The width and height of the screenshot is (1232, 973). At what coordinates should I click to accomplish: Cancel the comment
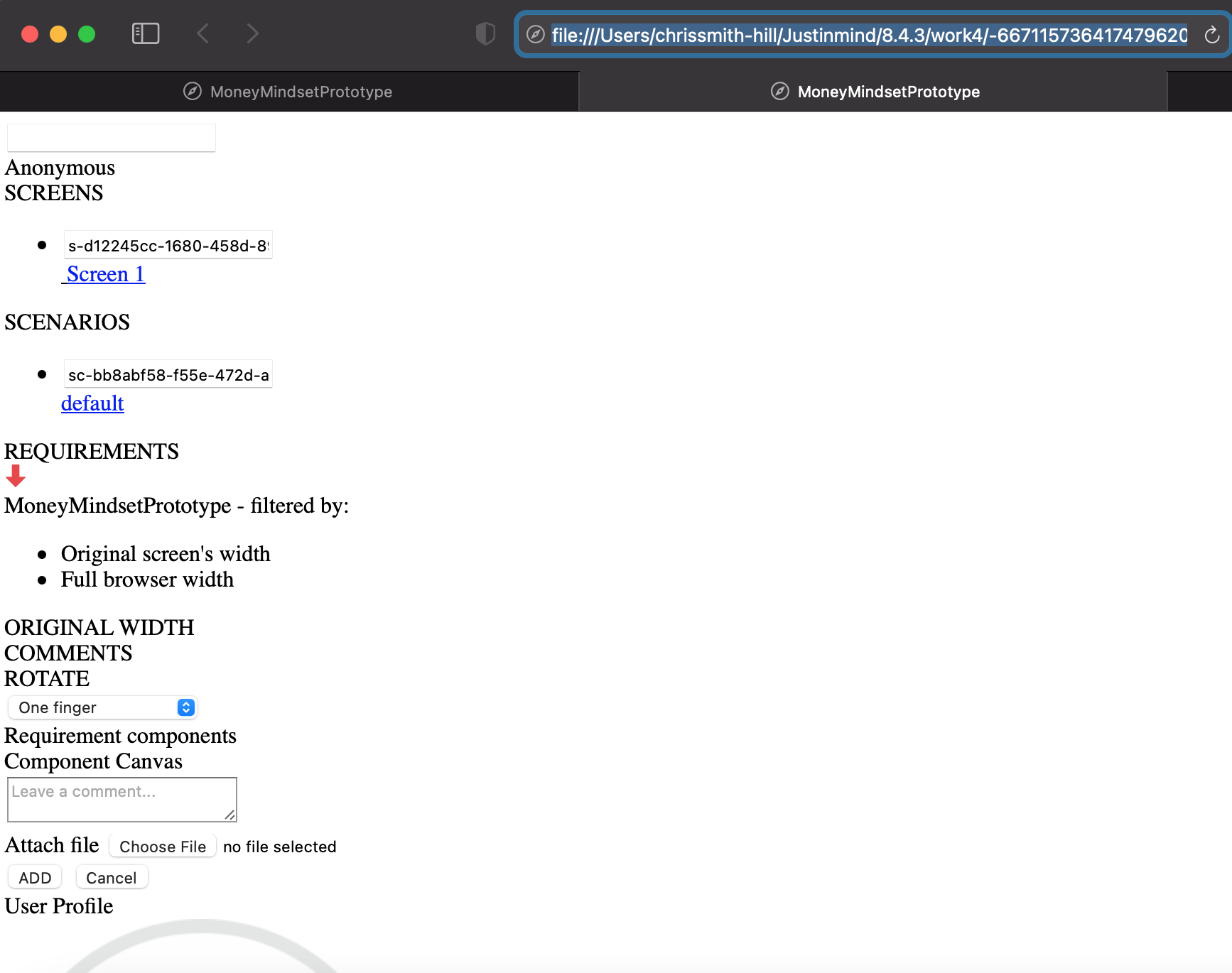point(112,878)
